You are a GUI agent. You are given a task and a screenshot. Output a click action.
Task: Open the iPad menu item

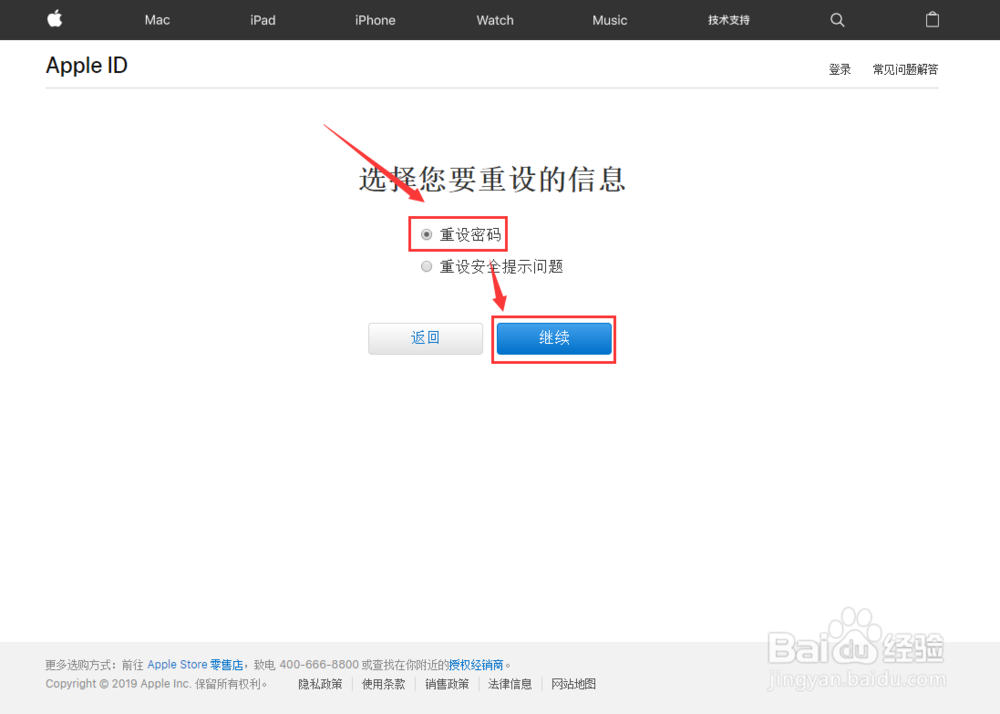[x=262, y=20]
